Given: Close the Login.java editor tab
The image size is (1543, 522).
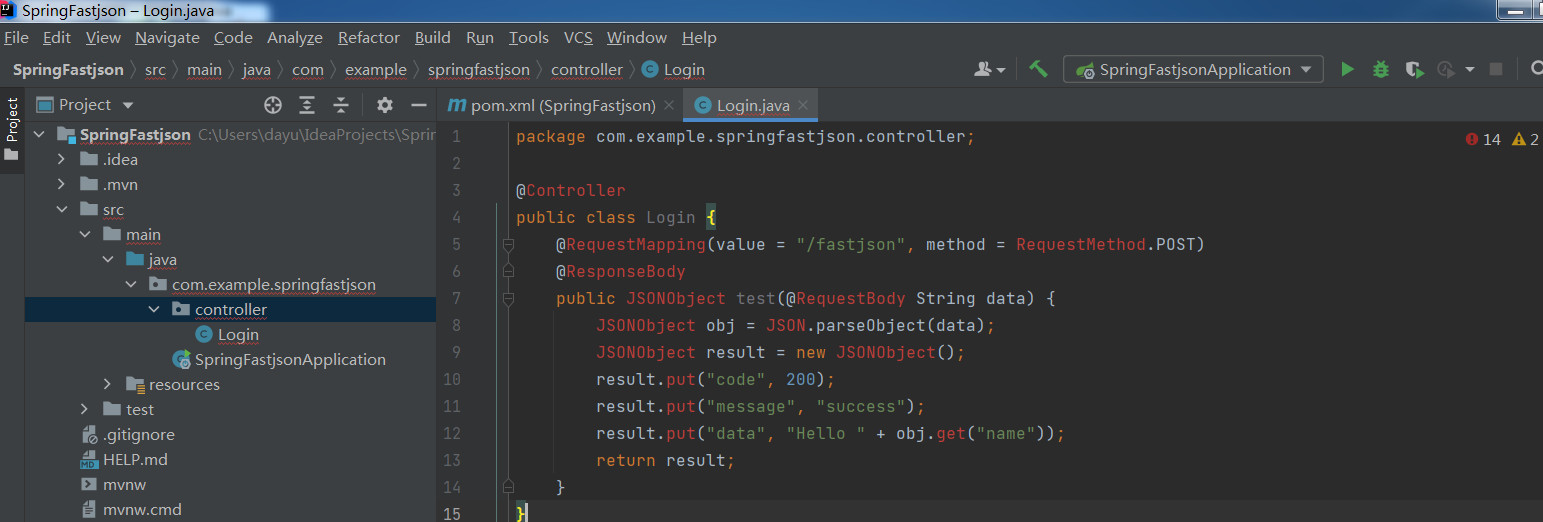Looking at the screenshot, I should pos(803,105).
